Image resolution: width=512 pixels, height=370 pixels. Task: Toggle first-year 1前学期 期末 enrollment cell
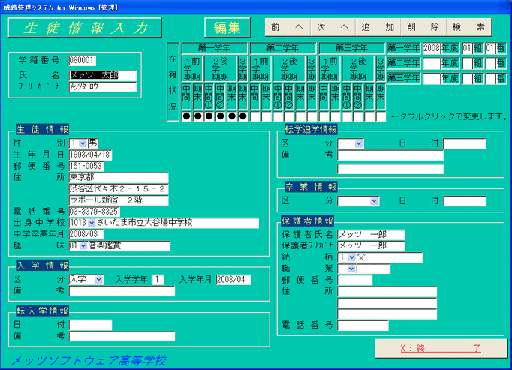(x=198, y=116)
